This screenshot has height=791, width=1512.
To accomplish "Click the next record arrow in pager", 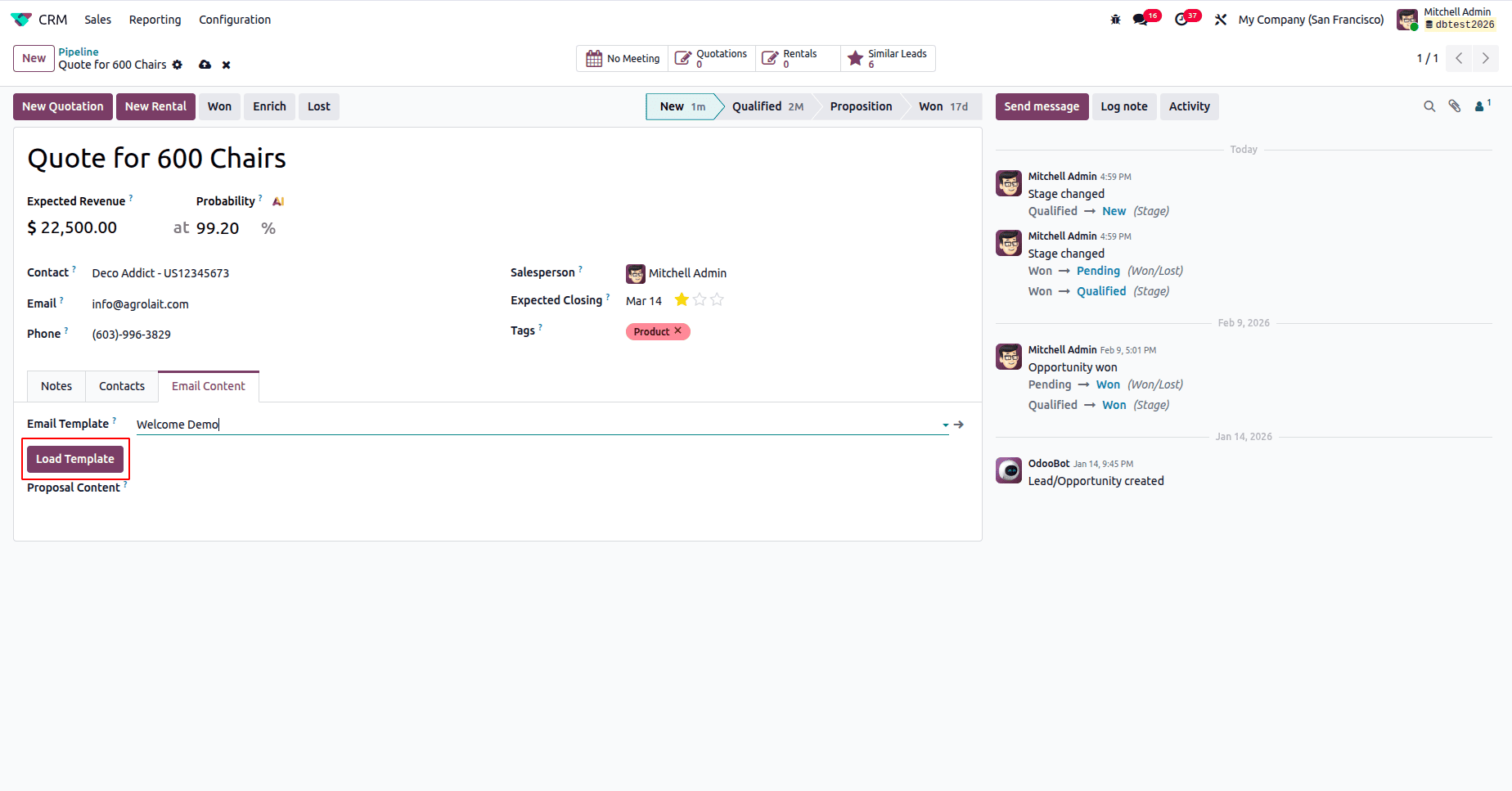I will 1486,58.
